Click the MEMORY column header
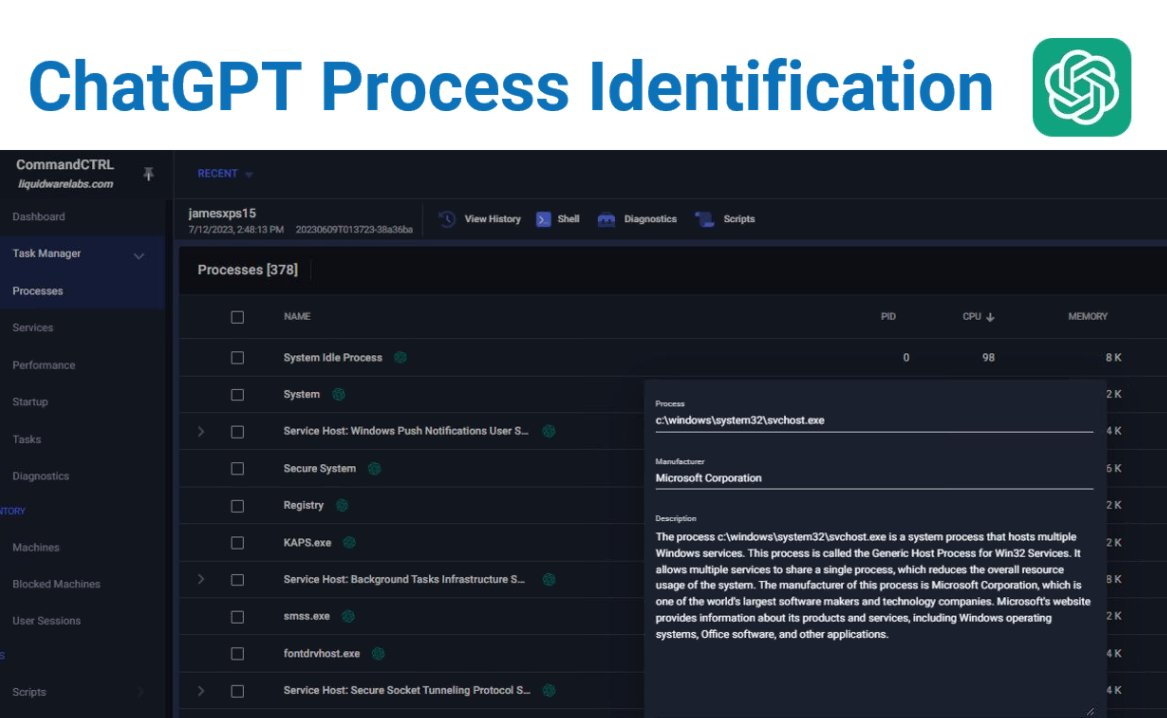Image resolution: width=1167 pixels, height=718 pixels. click(1087, 316)
